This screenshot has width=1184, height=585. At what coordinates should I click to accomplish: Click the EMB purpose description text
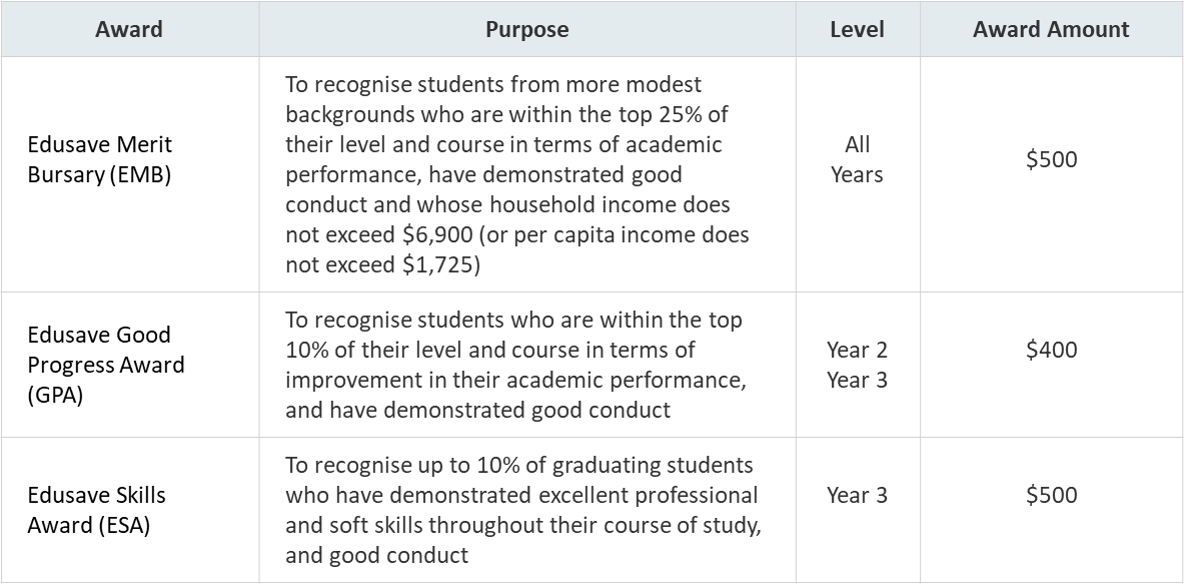517,174
